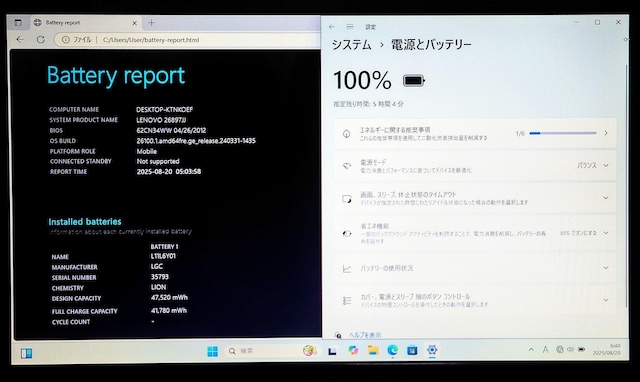
Task: Open the 電源モード バランス dropdown
Action: coord(593,165)
